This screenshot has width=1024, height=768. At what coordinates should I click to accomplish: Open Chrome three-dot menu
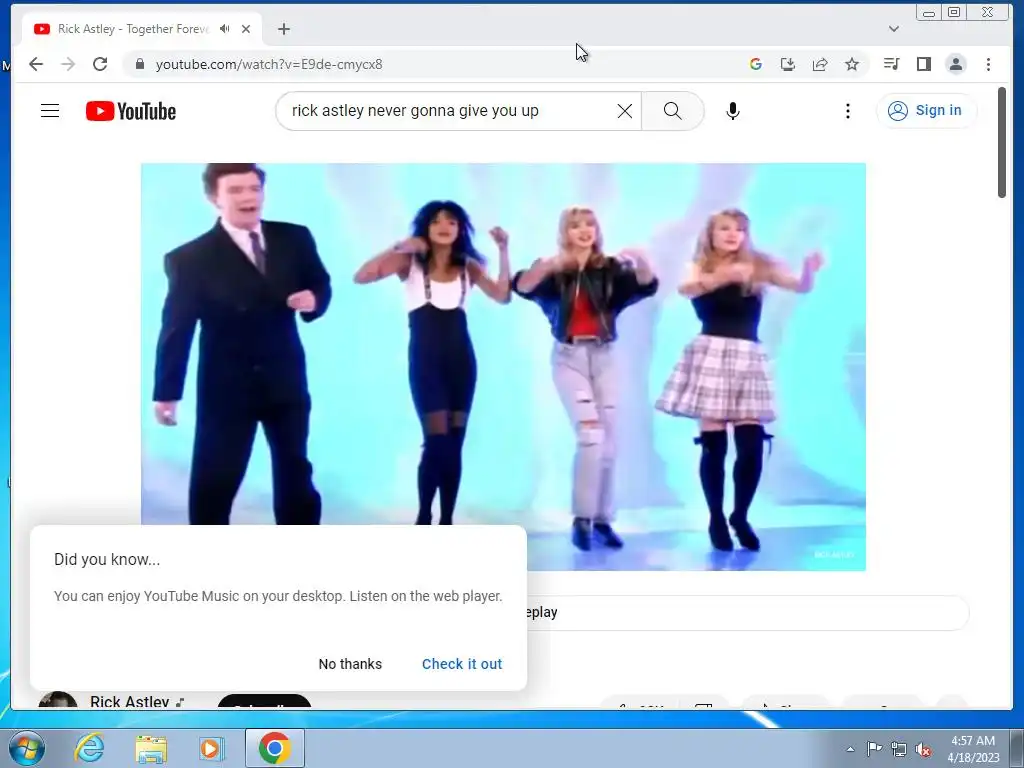click(x=988, y=64)
